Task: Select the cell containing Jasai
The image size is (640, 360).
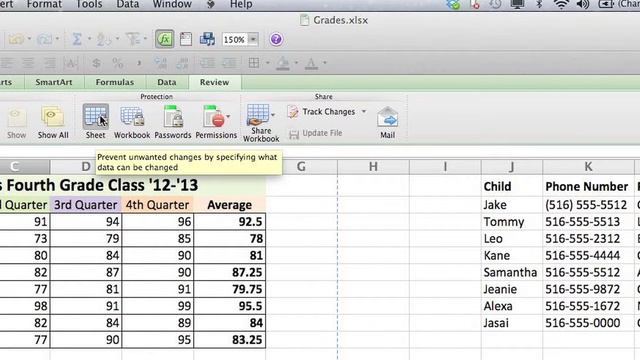Action: pyautogui.click(x=512, y=323)
